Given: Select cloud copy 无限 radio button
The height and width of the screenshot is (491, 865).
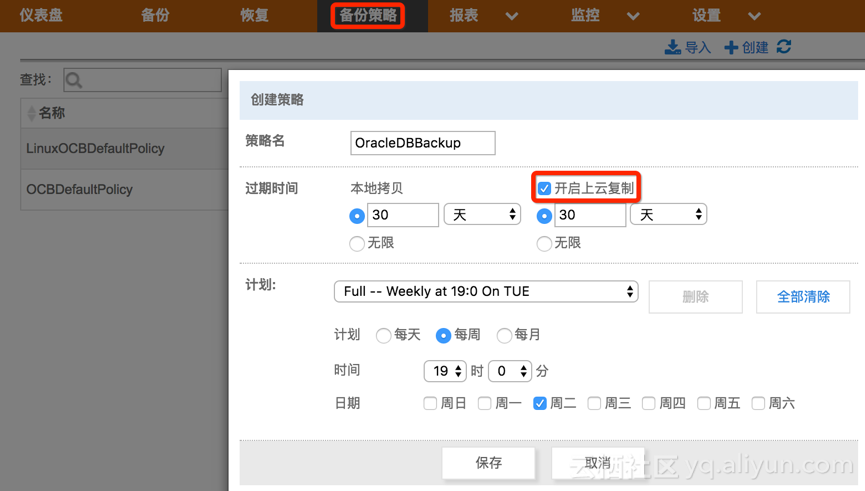Looking at the screenshot, I should pyautogui.click(x=544, y=243).
